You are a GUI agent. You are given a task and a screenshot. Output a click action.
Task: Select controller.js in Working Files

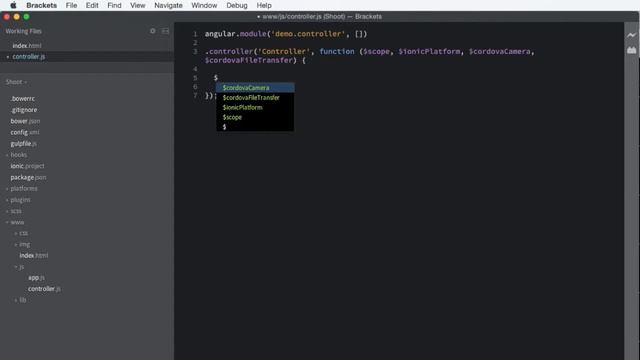29,57
